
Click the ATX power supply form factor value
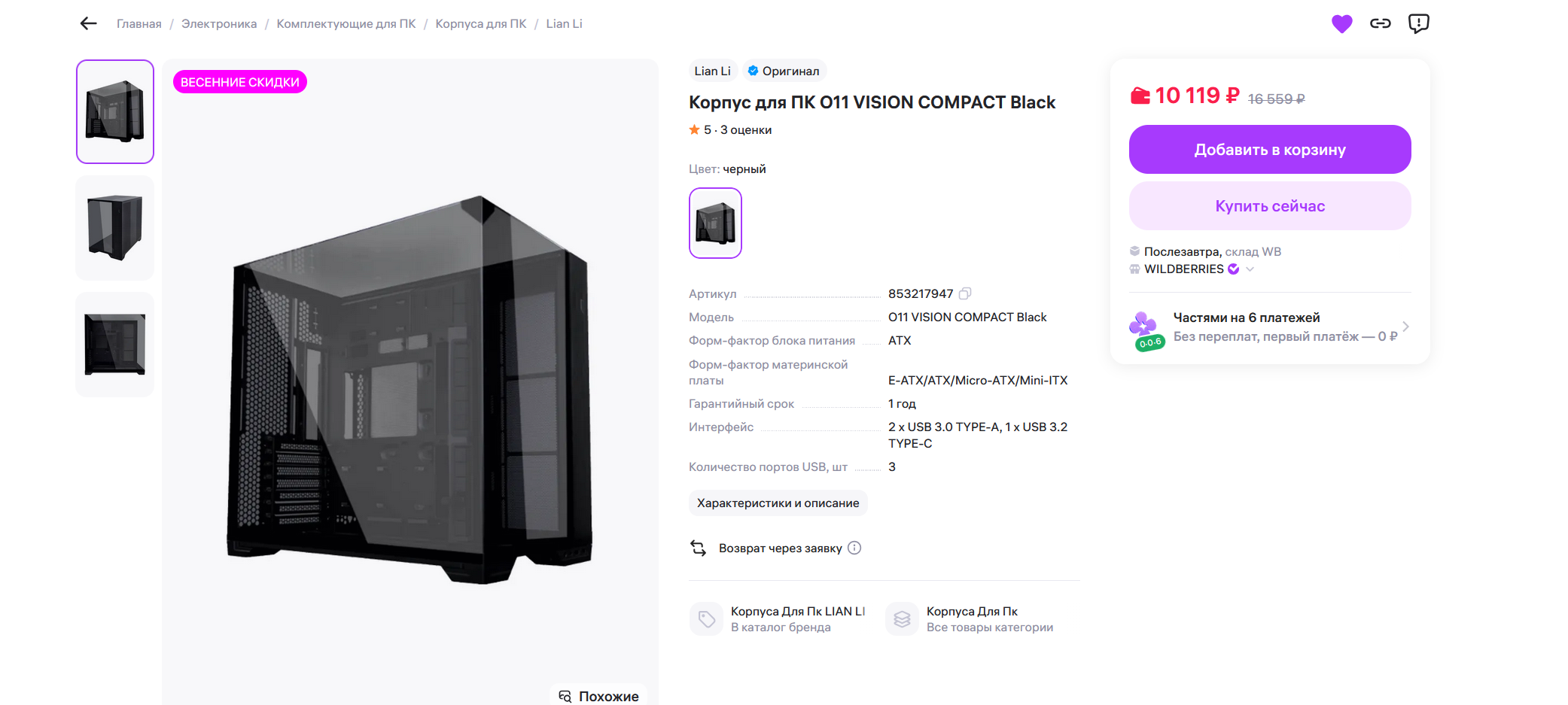tap(900, 341)
